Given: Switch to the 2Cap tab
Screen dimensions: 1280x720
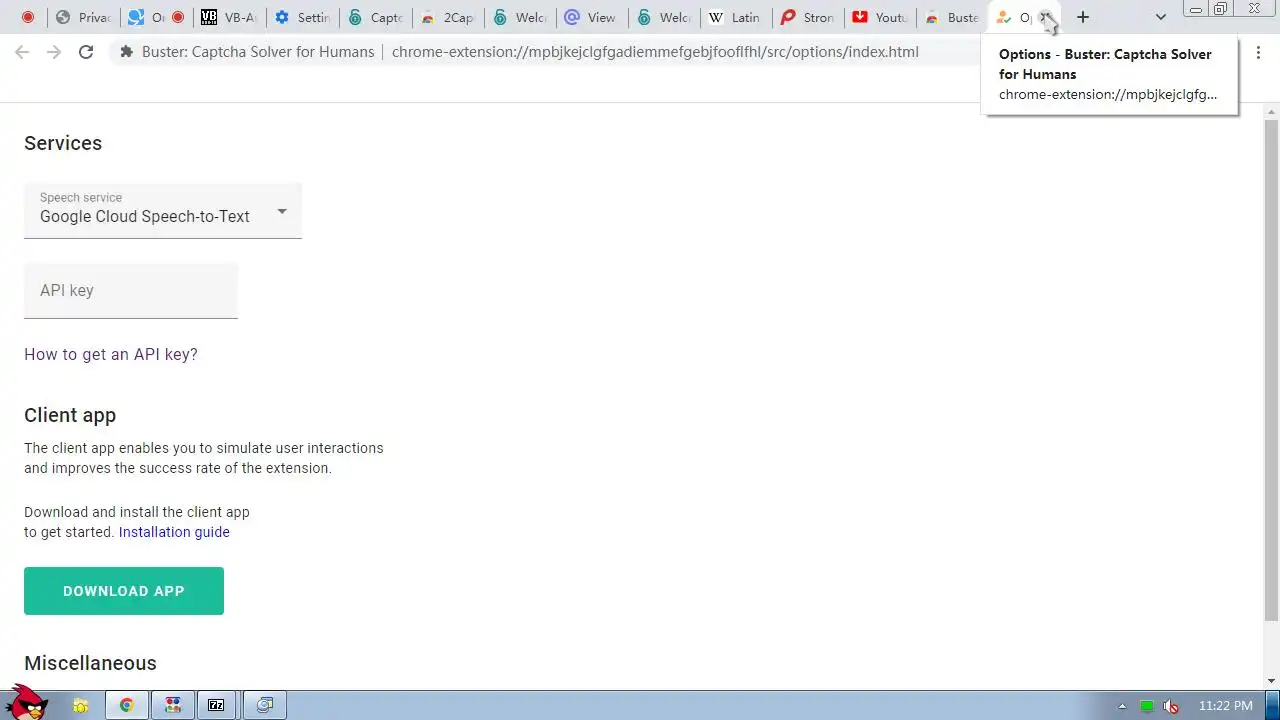Looking at the screenshot, I should (447, 17).
